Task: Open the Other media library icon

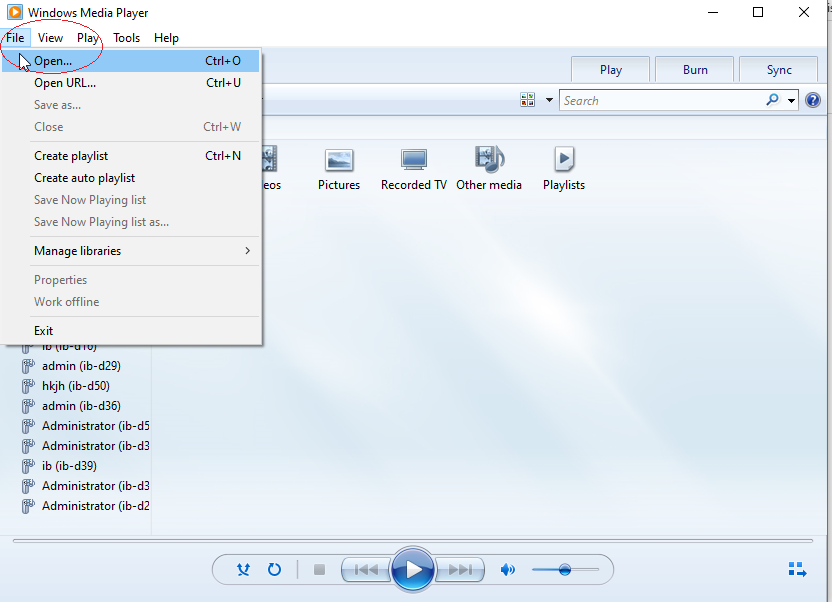Action: [x=489, y=159]
